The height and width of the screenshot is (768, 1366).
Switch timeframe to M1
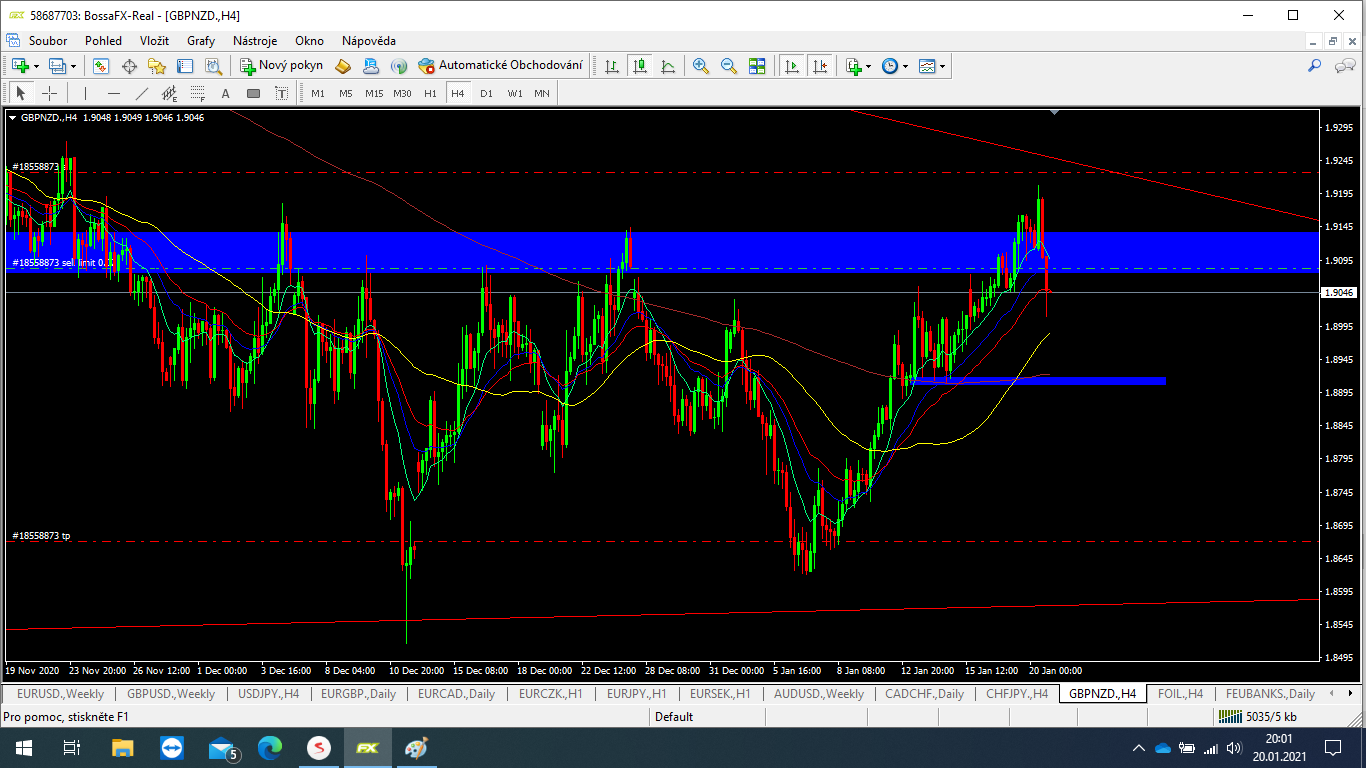318,93
